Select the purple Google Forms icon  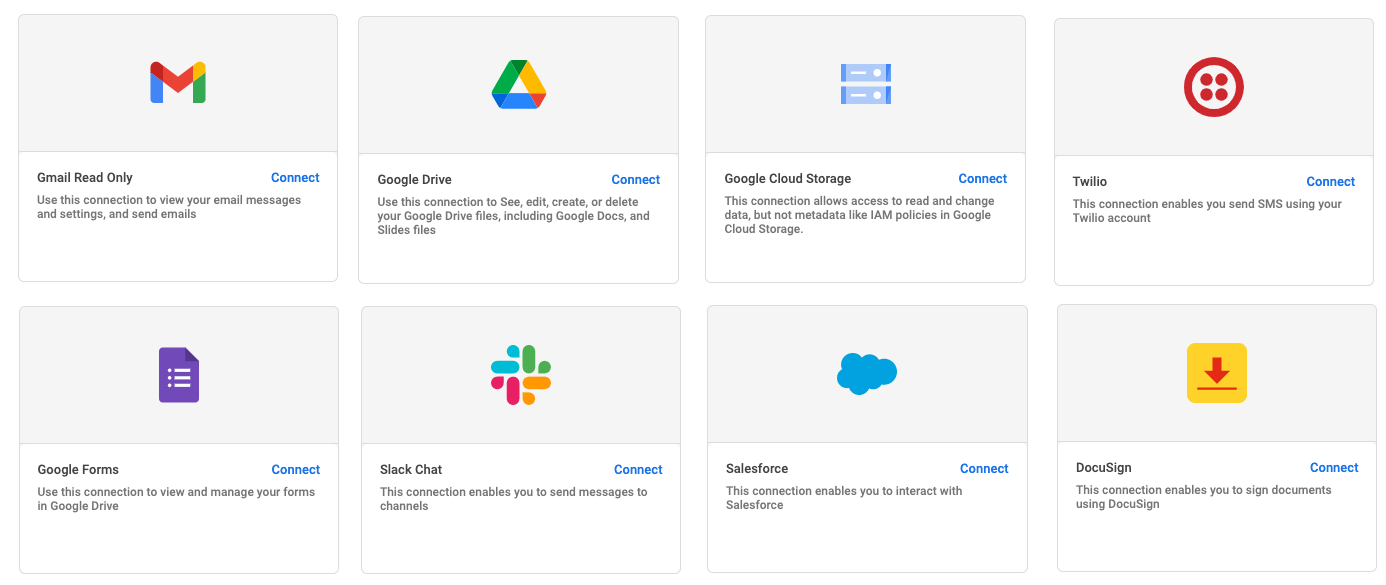point(178,373)
